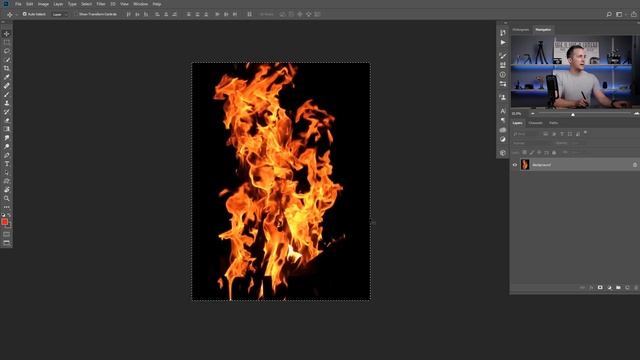
Task: Select the Crop tool
Action: 7,68
